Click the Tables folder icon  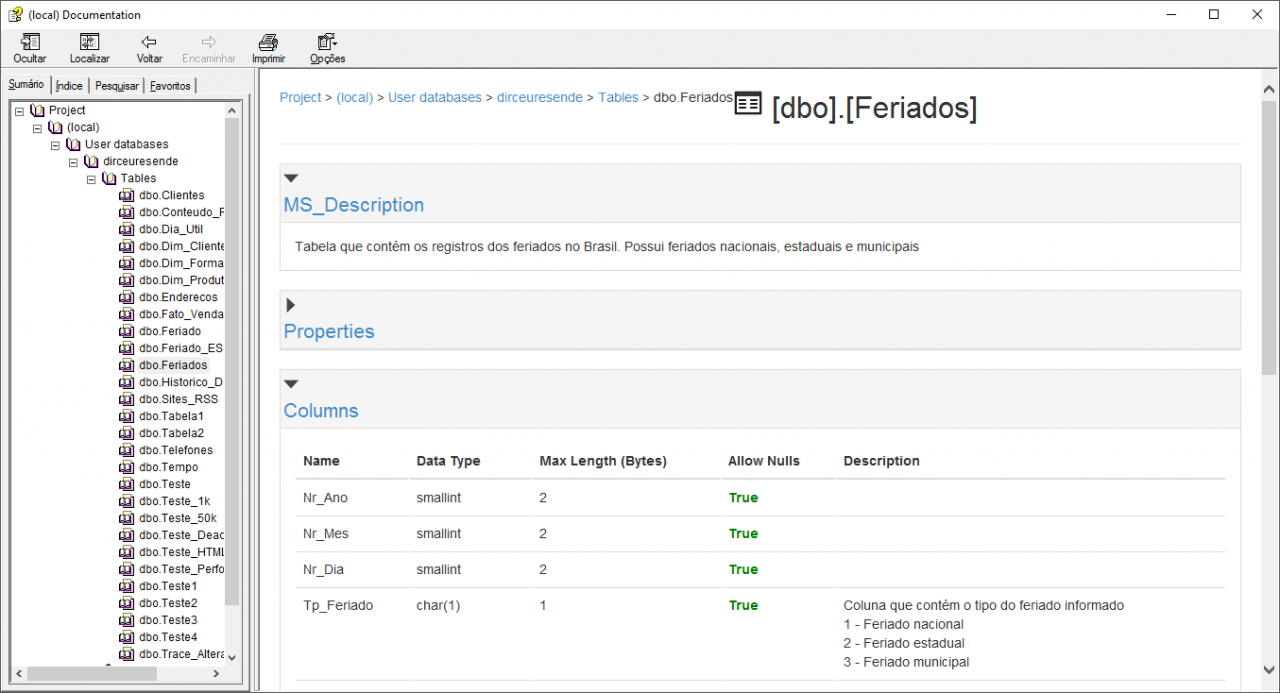[x=109, y=178]
